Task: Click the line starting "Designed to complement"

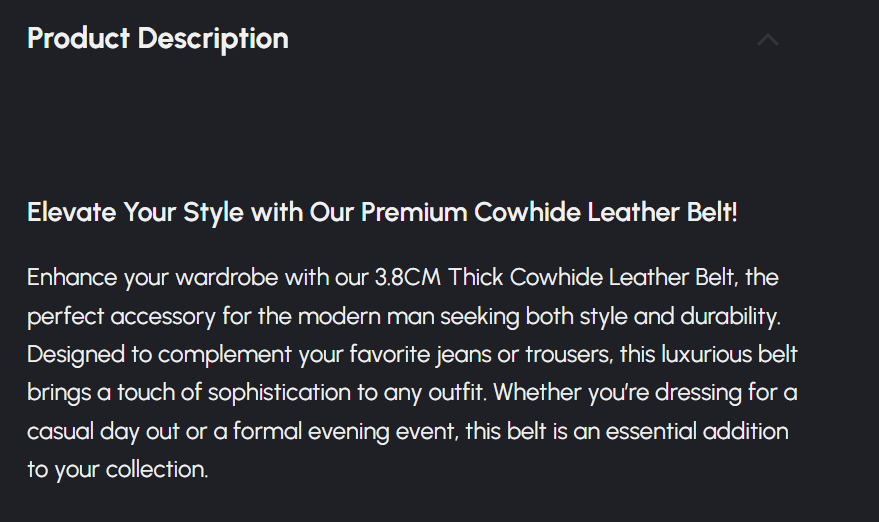Action: click(412, 355)
